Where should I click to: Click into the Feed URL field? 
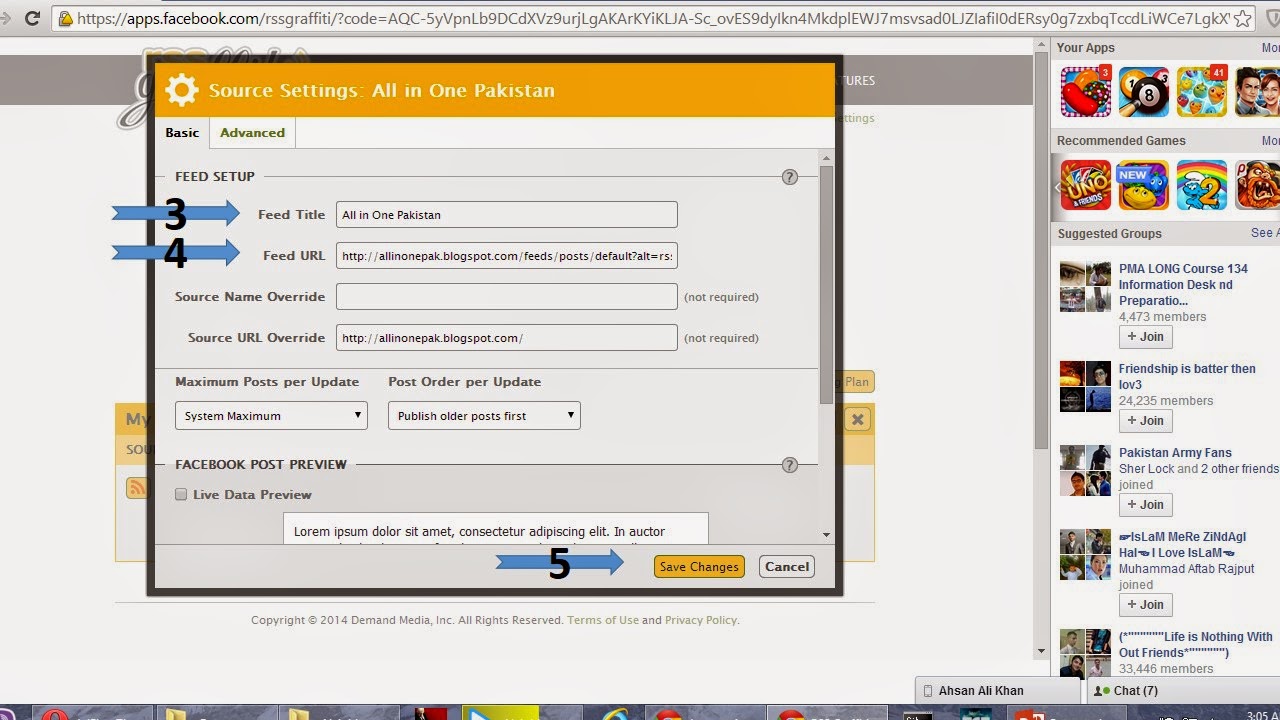click(507, 255)
